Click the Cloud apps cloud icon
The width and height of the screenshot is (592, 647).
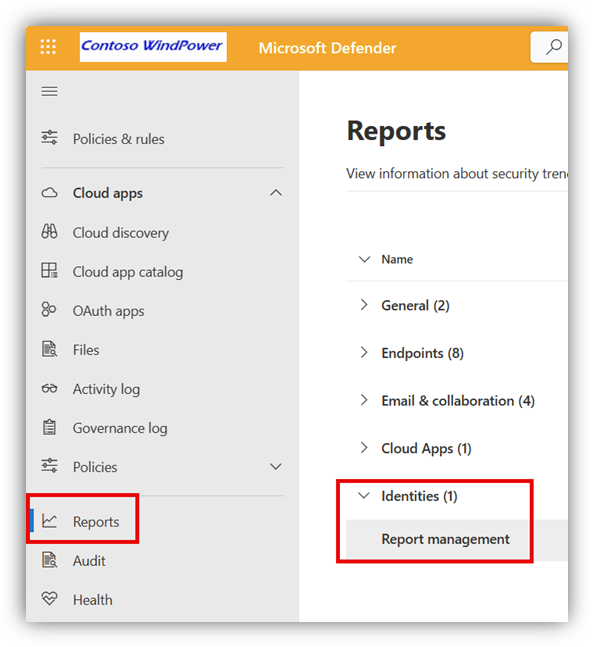tap(50, 193)
